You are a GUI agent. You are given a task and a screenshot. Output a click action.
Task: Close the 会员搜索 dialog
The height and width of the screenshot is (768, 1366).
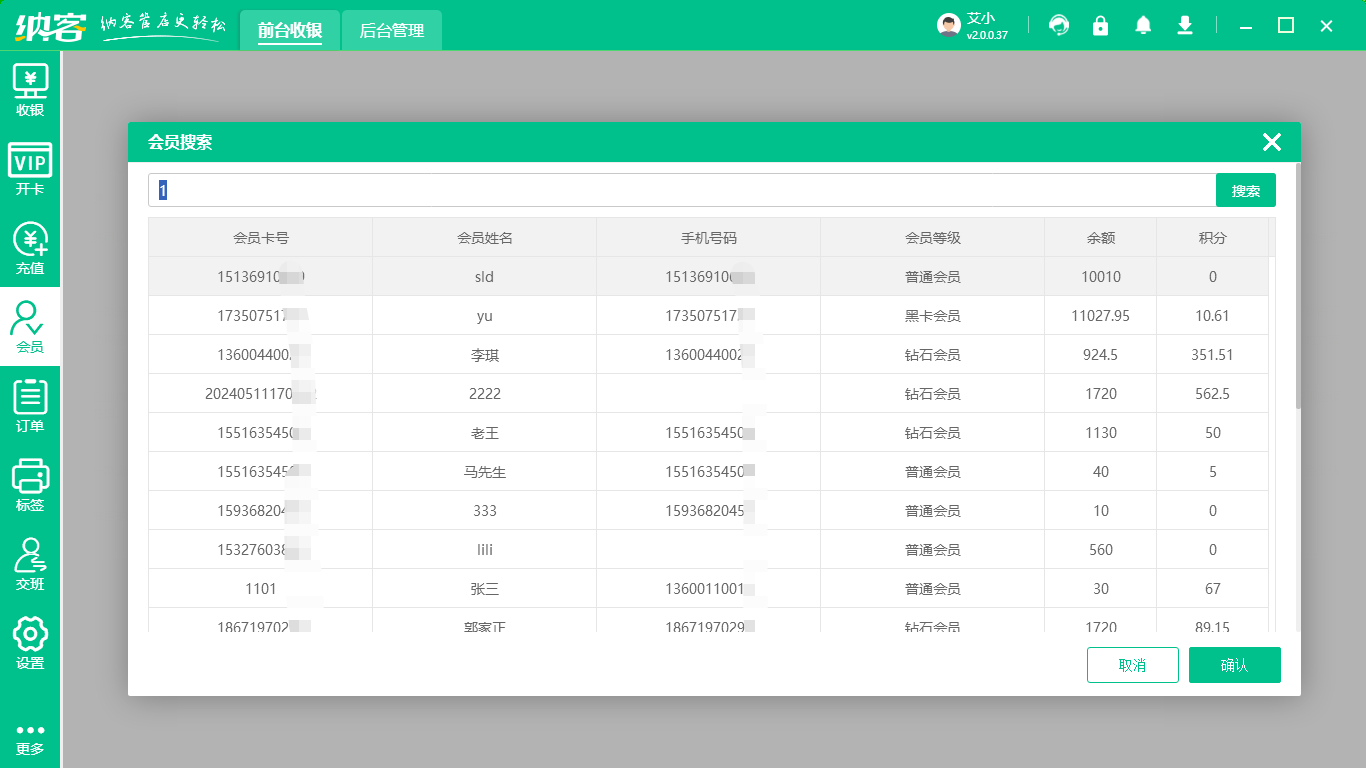coord(1271,142)
